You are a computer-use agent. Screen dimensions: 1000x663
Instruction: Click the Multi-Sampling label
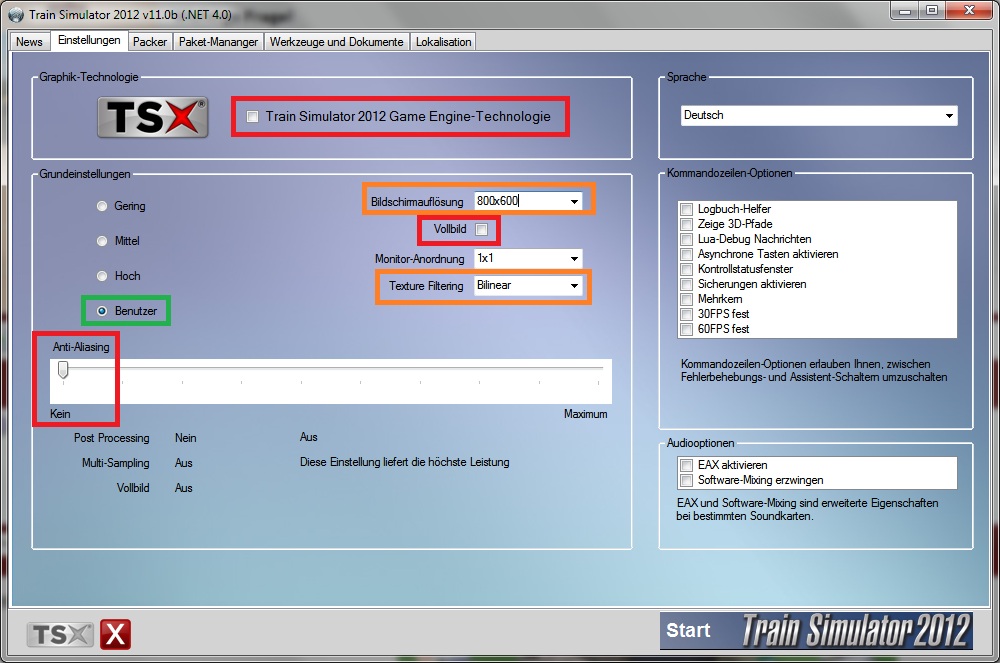click(x=115, y=463)
